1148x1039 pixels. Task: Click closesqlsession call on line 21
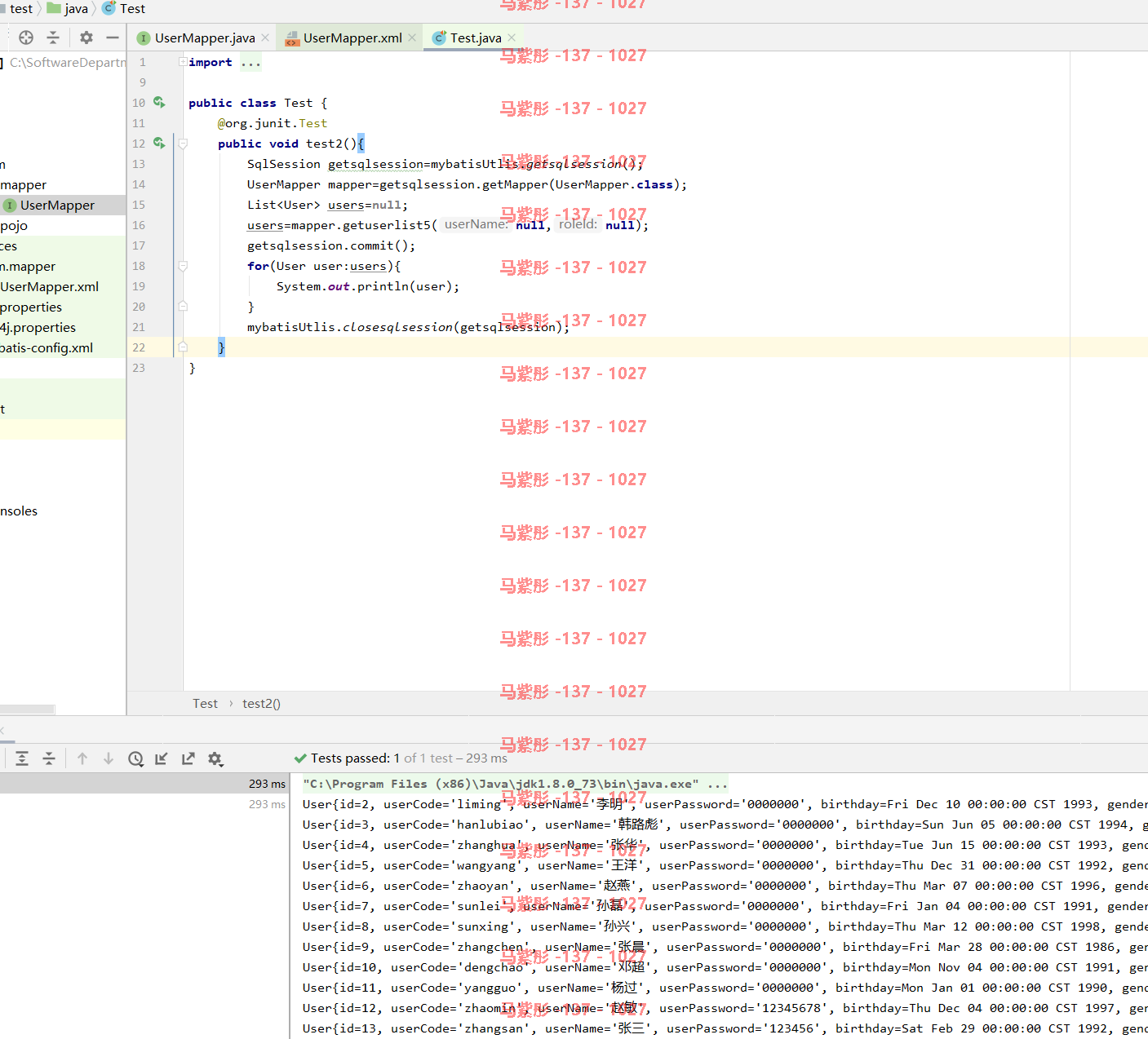397,327
